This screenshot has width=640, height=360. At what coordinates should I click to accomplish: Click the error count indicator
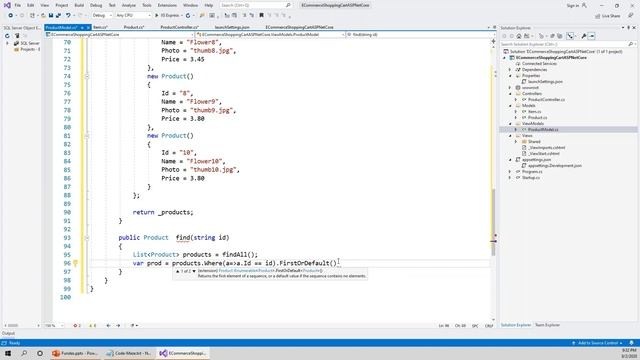coord(77,326)
